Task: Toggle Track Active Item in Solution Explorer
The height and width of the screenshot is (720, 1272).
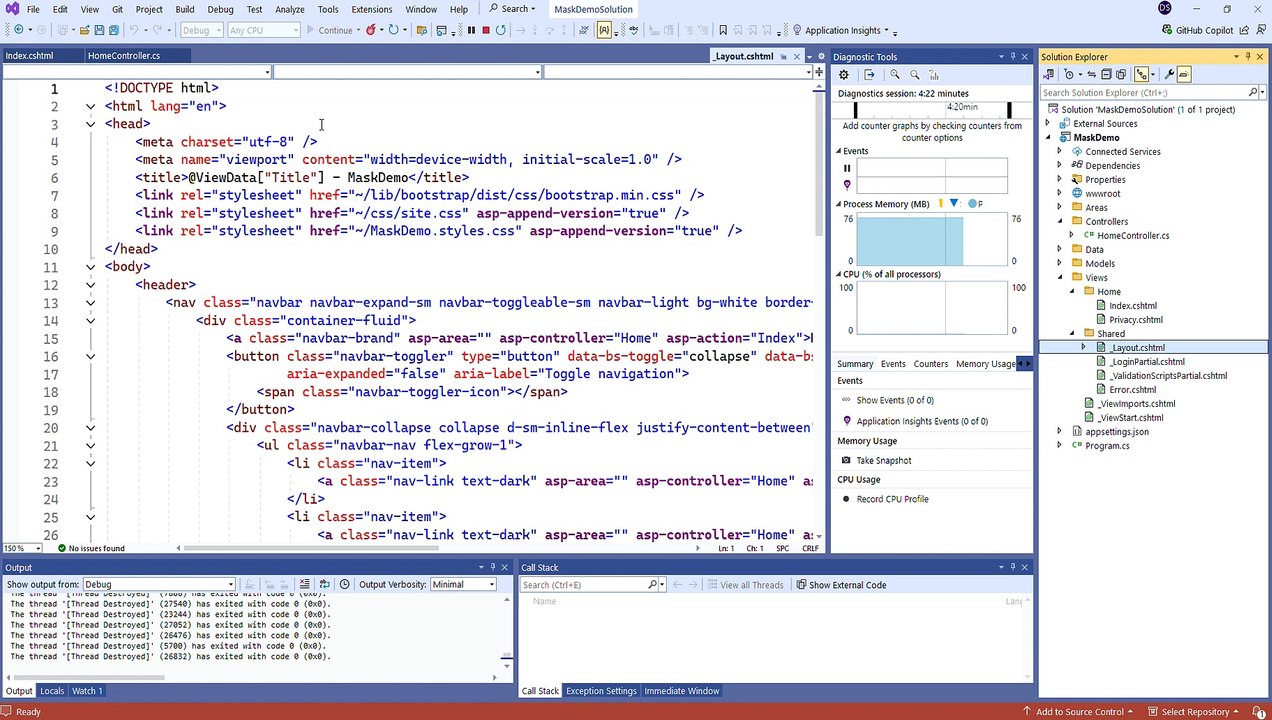Action: tap(1141, 74)
